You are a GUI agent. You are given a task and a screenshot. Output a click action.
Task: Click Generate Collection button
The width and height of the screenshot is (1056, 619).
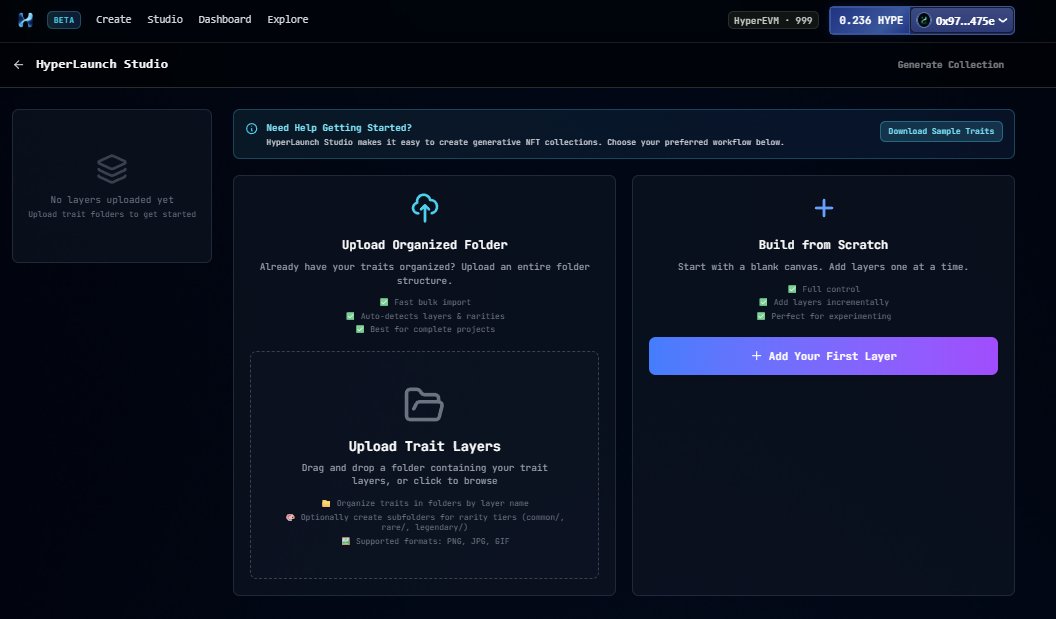tap(950, 65)
